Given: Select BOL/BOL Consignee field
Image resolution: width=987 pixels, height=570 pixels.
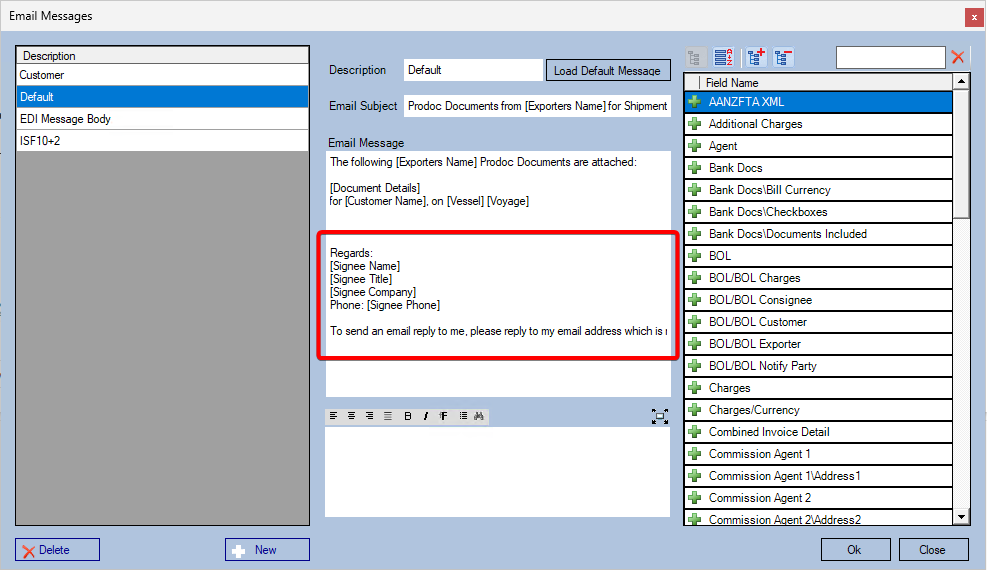Looking at the screenshot, I should [x=818, y=300].
